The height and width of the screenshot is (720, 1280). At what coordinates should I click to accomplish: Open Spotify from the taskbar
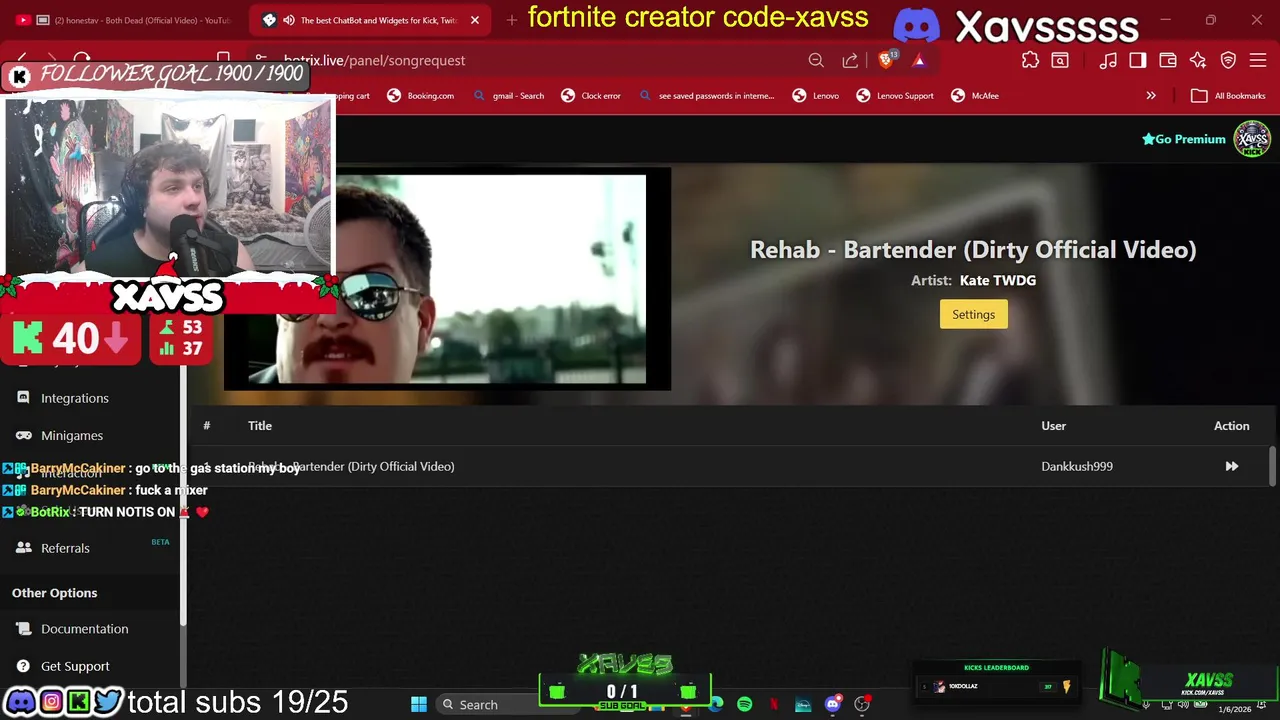[x=745, y=704]
